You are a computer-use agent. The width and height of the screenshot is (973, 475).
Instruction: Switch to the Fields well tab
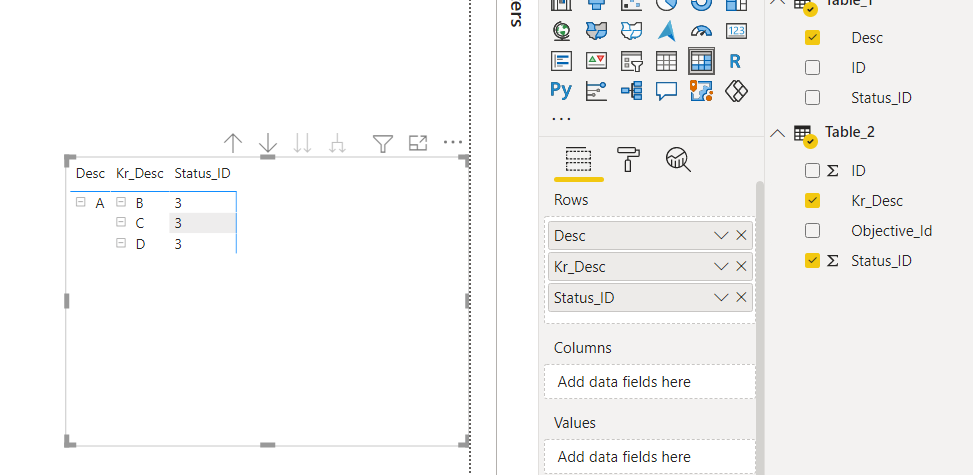[578, 161]
